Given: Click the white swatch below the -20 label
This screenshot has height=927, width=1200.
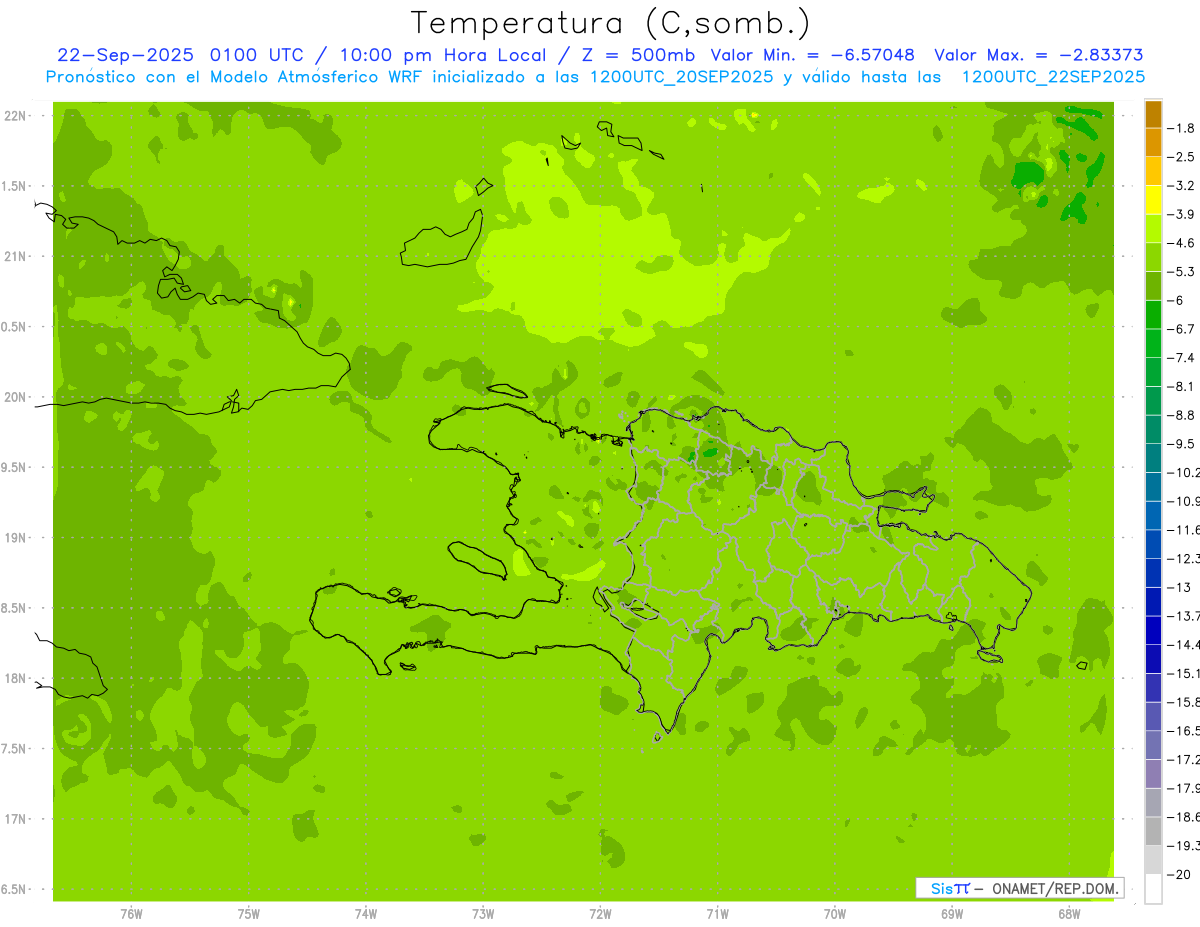Looking at the screenshot, I should coord(1153,889).
